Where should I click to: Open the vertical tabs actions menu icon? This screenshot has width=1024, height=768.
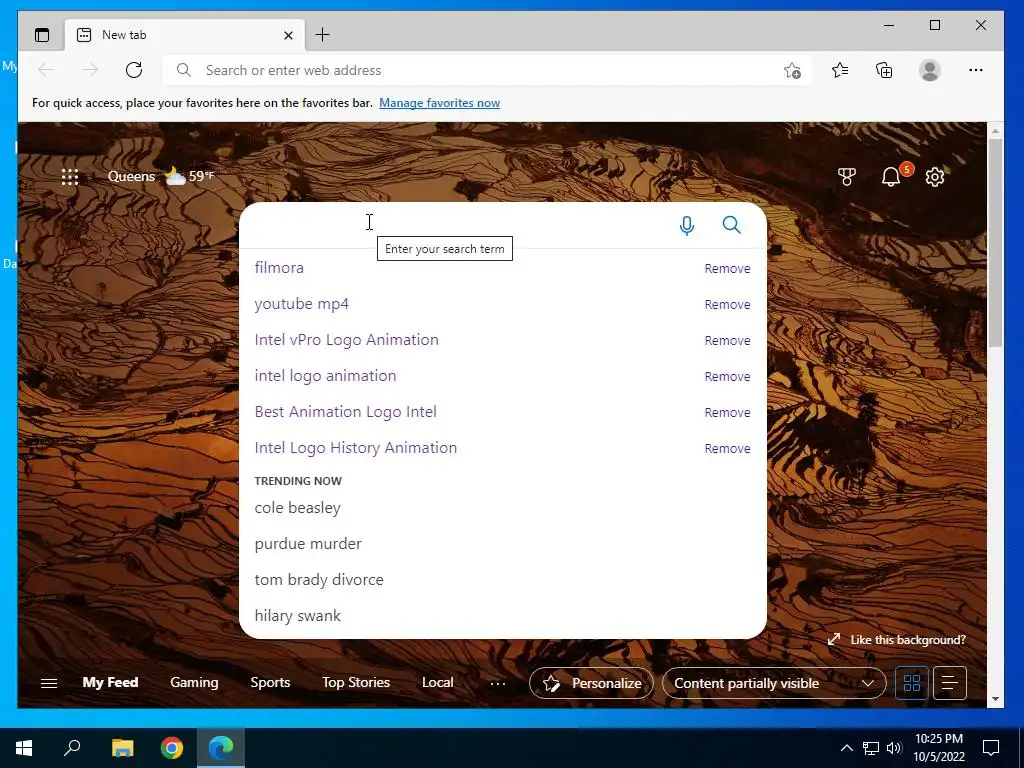click(42, 35)
